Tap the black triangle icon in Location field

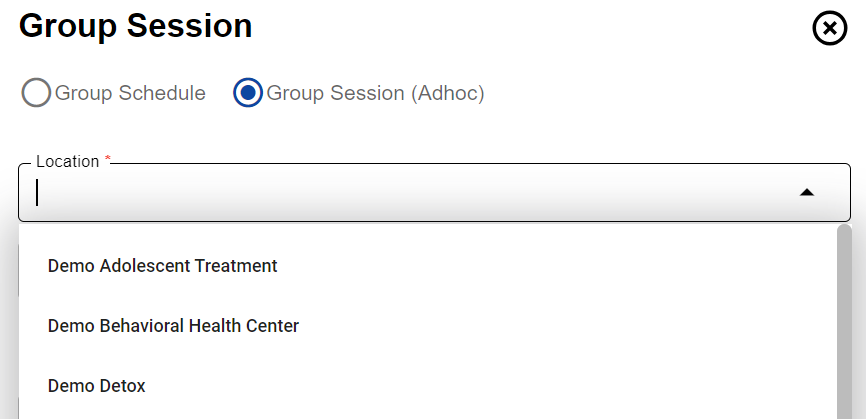pos(807,192)
